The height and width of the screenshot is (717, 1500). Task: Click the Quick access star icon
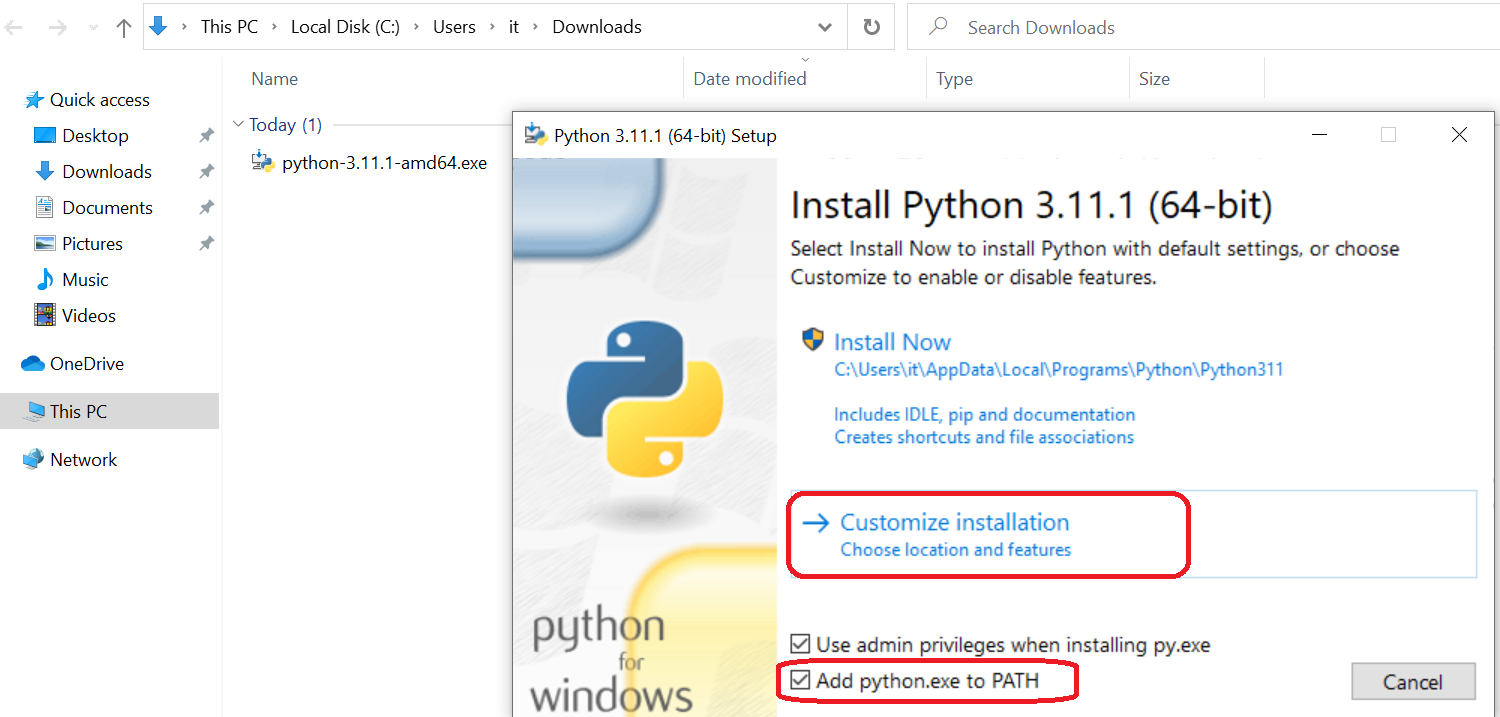click(x=35, y=100)
